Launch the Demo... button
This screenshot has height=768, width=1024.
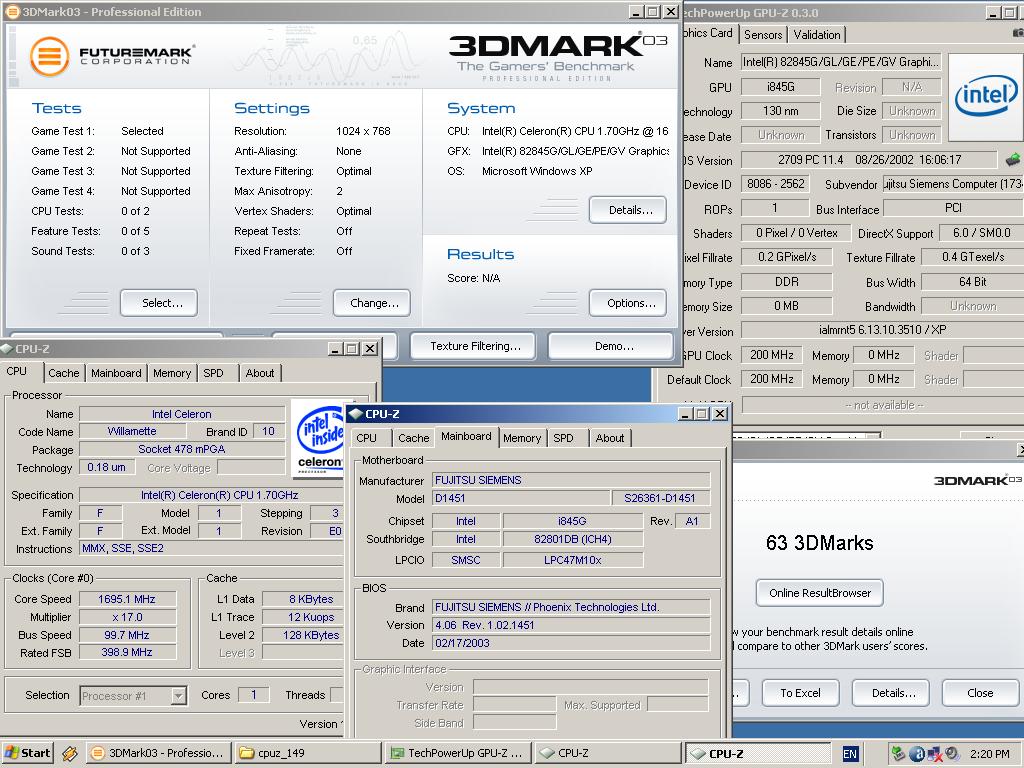[611, 346]
